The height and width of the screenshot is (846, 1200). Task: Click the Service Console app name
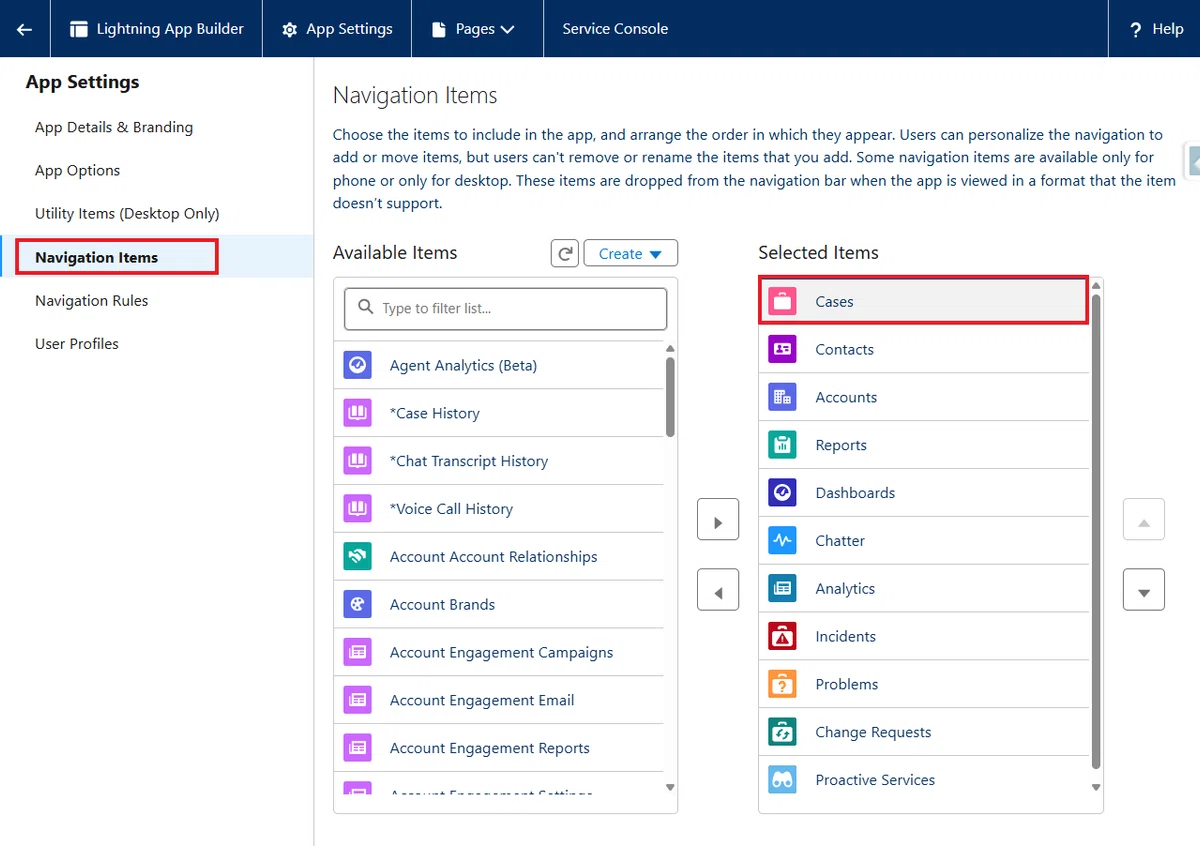(615, 29)
